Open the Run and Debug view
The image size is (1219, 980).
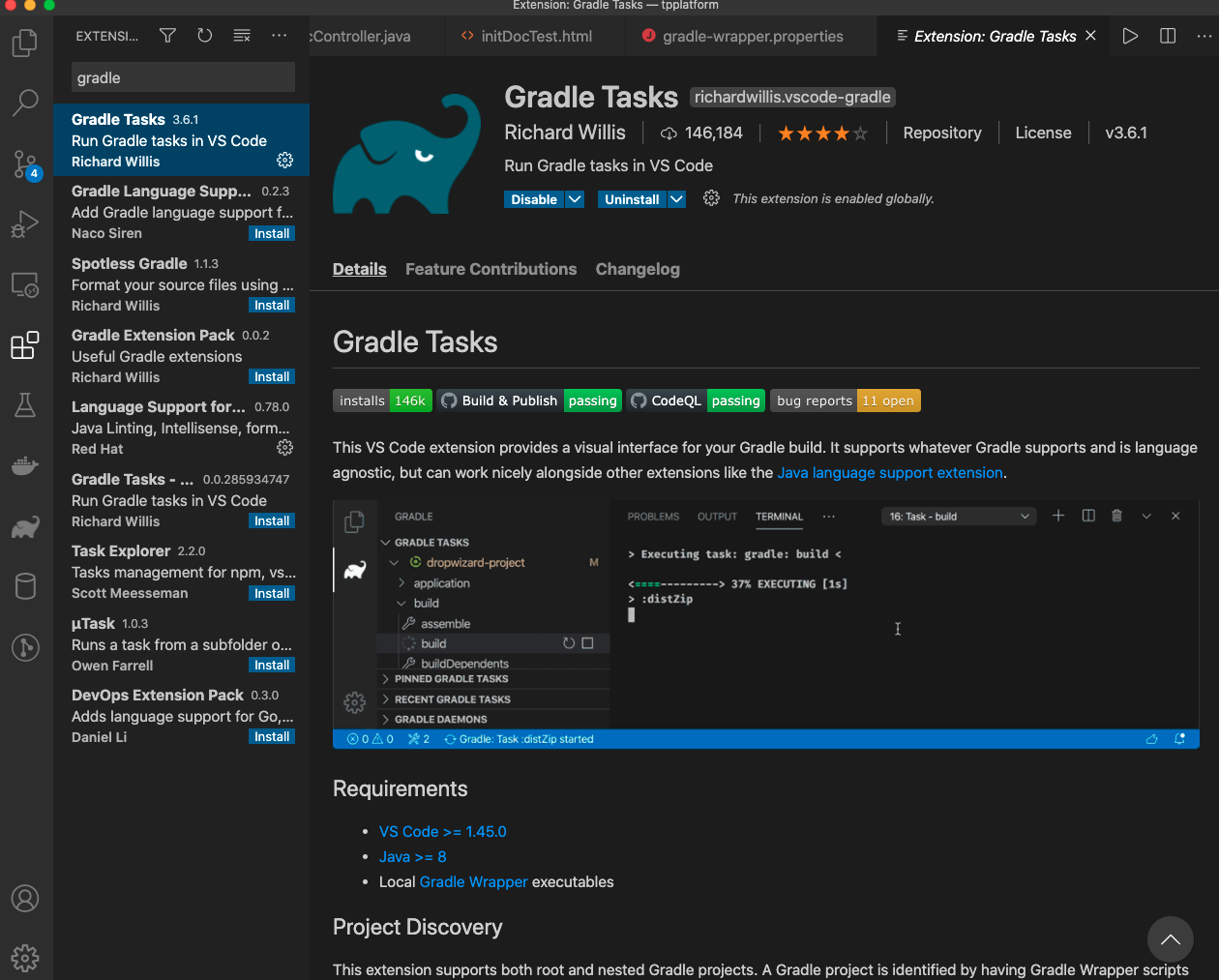(25, 224)
